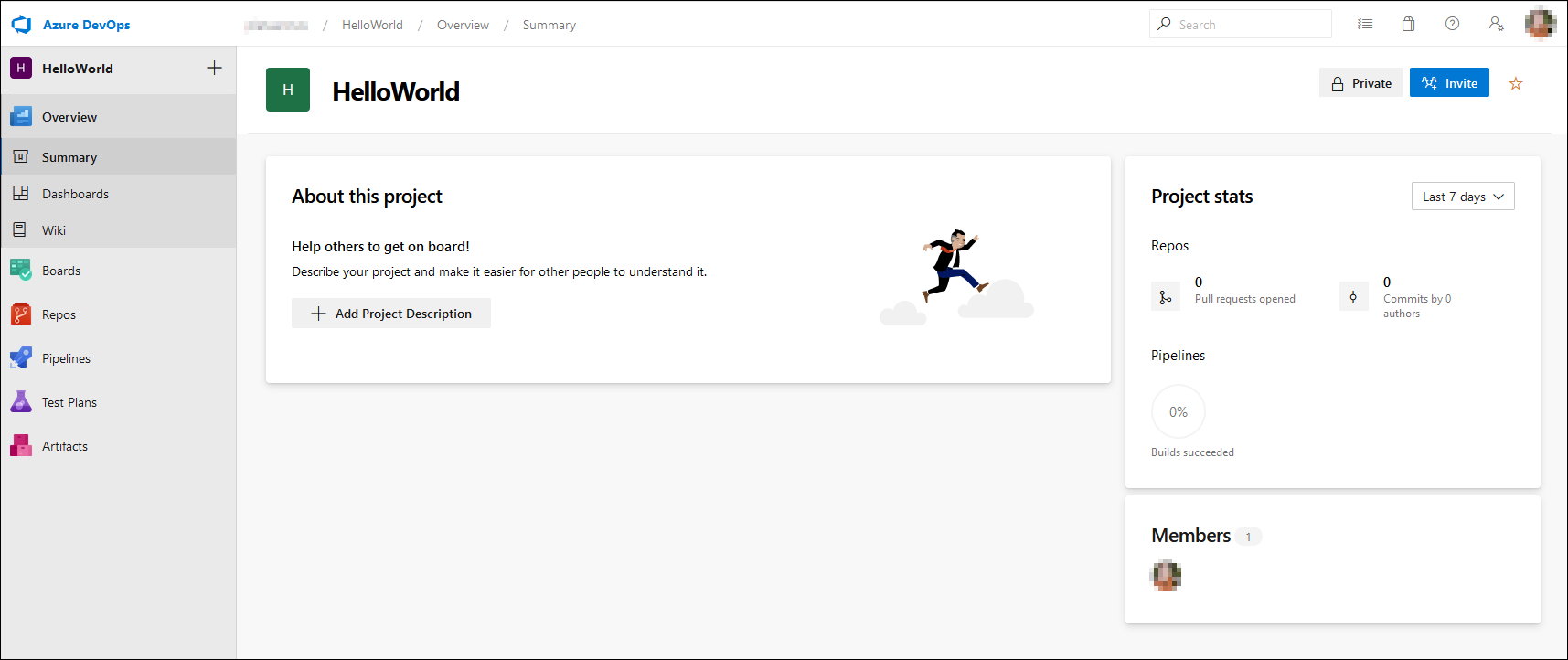The height and width of the screenshot is (660, 1568).
Task: Open the Pipelines icon in sidebar
Action: click(21, 357)
